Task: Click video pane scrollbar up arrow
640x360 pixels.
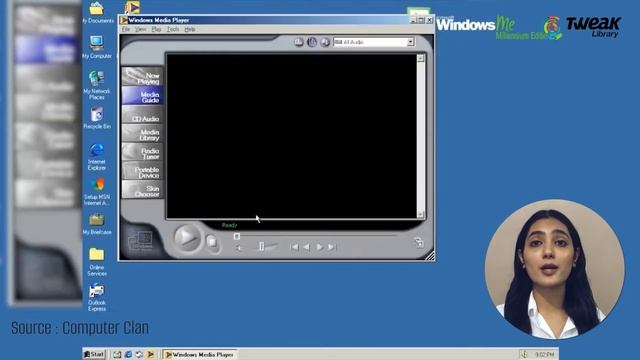Action: pos(420,58)
